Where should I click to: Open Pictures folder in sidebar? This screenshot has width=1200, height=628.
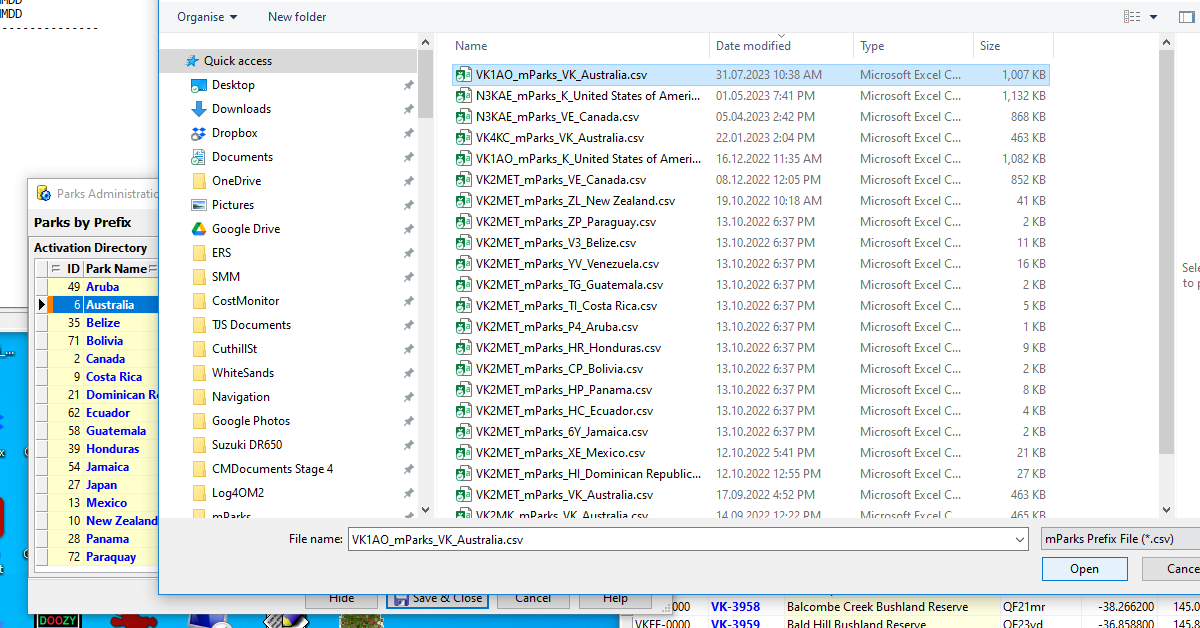233,205
